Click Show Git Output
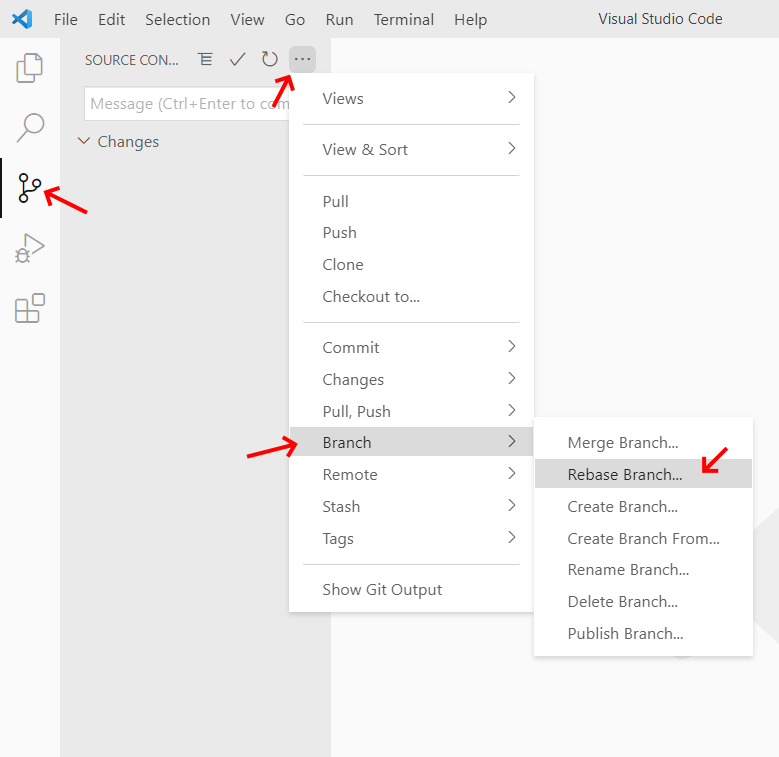779x757 pixels. point(382,589)
